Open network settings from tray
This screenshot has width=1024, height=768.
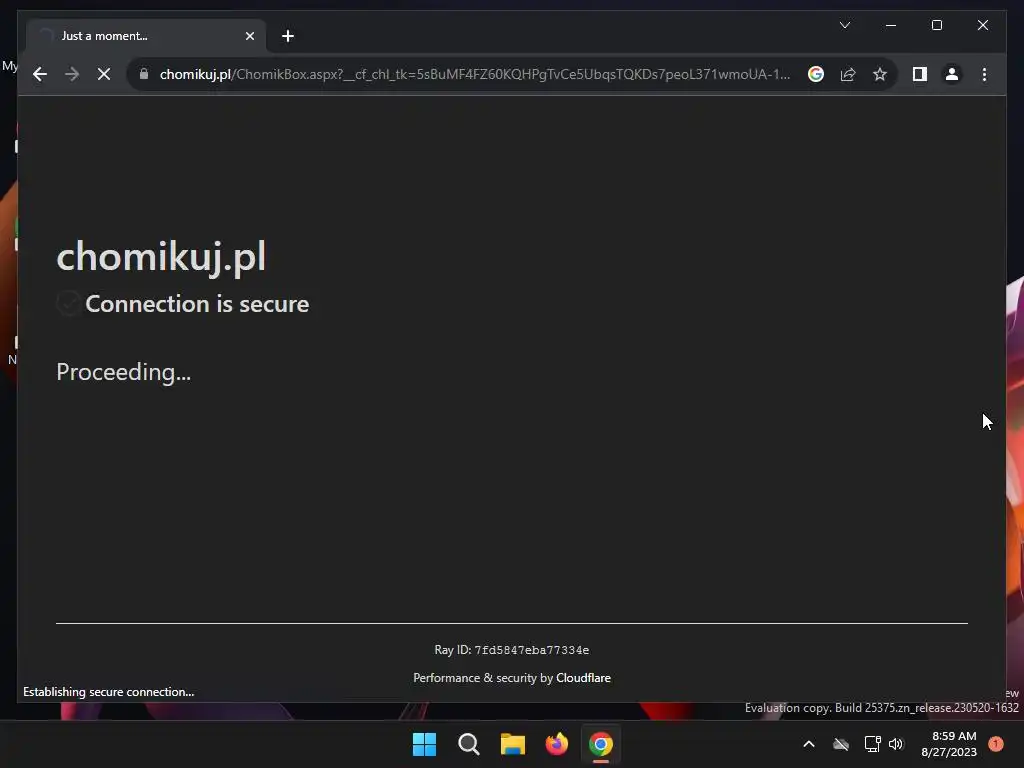click(x=872, y=744)
